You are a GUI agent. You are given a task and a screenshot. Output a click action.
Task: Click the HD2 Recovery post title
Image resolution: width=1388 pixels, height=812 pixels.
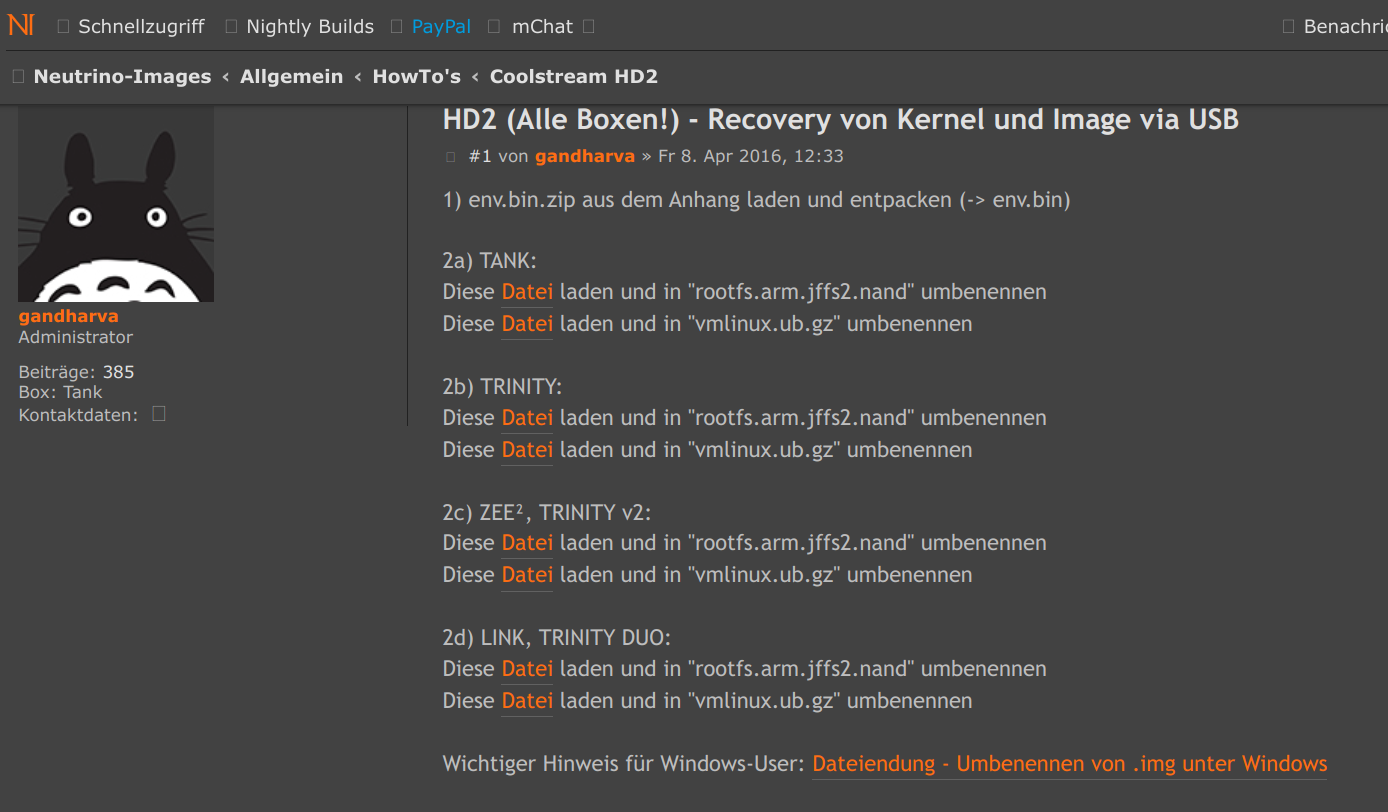[840, 120]
